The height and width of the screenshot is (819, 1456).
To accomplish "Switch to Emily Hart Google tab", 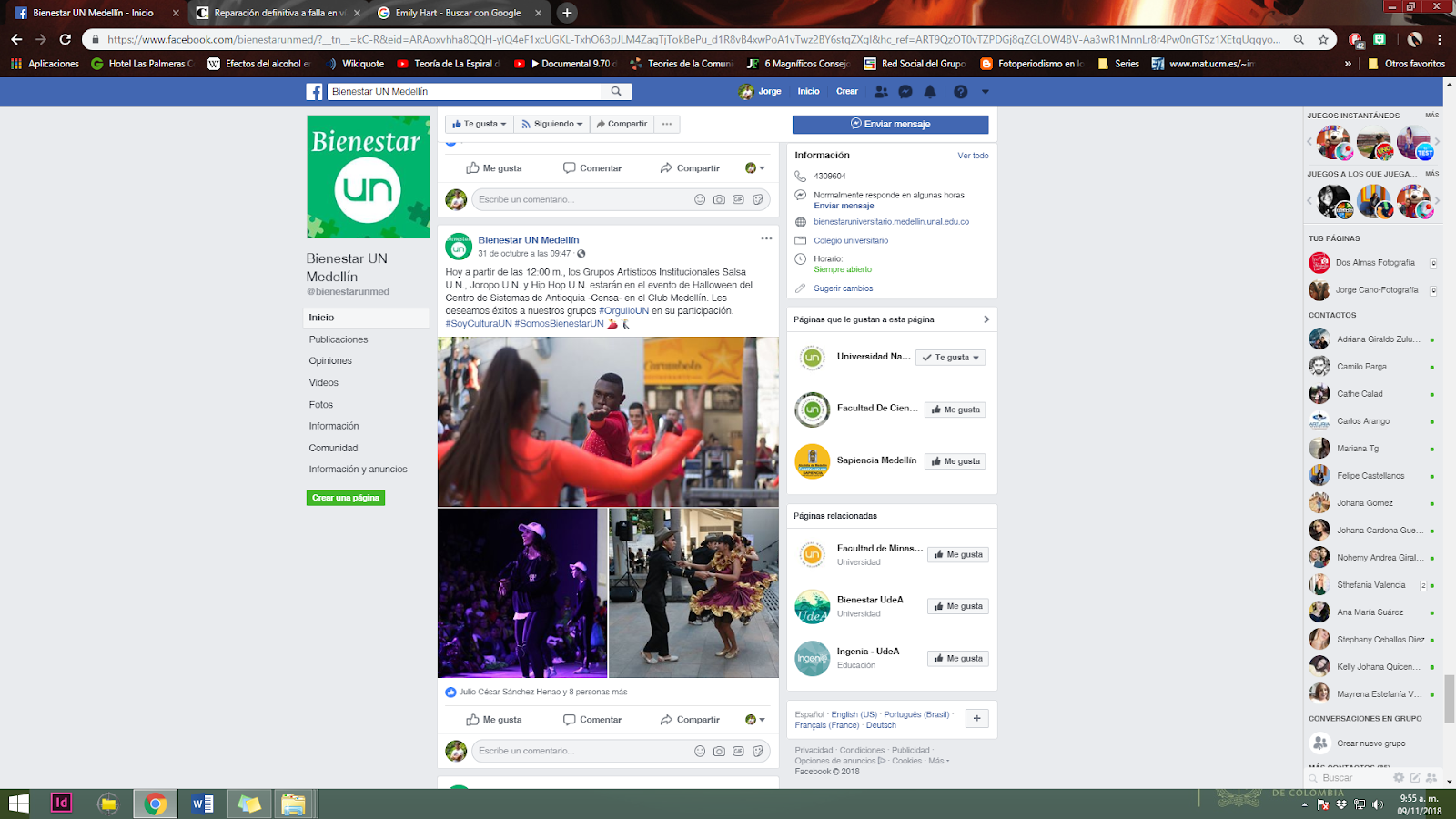I will [459, 13].
